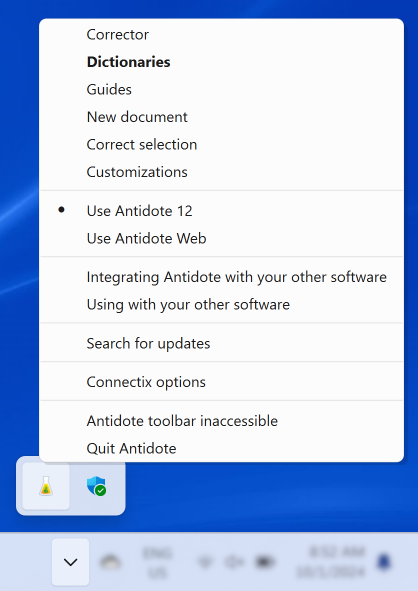
Task: Choose Guides in the Antidote menu
Action: point(222,89)
